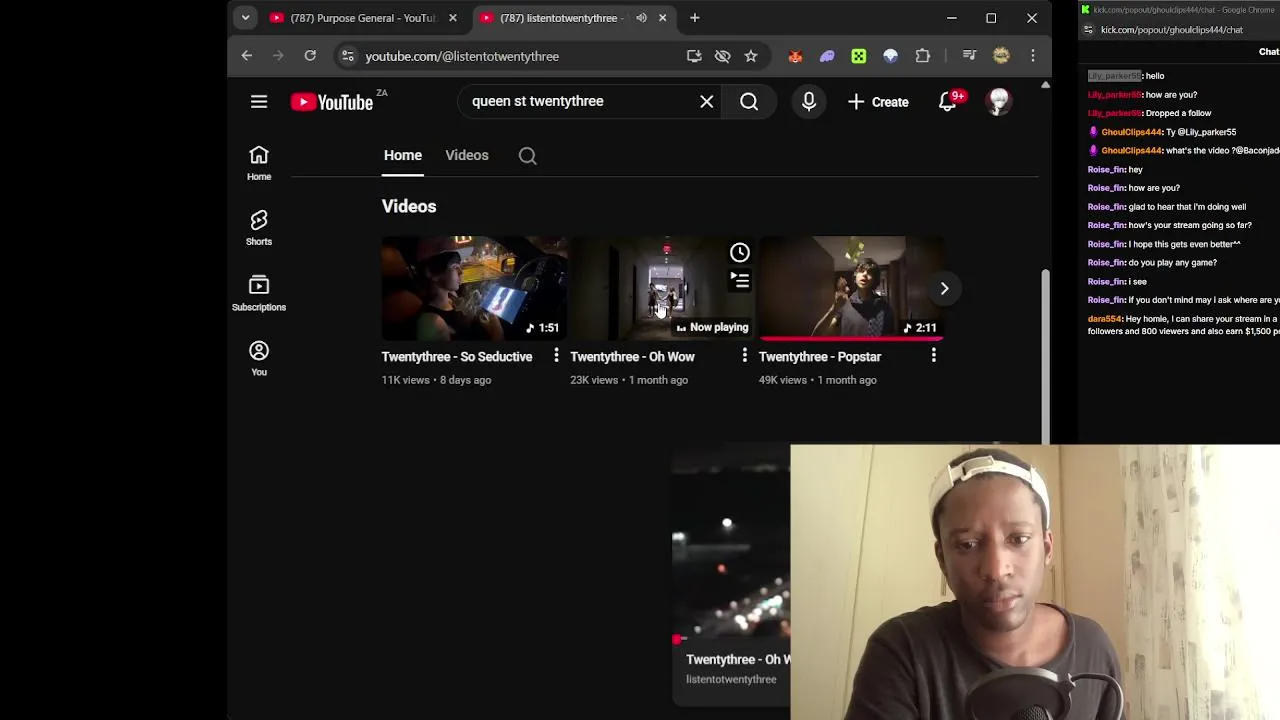Expand the tab search dropdown arrow
The height and width of the screenshot is (720, 1280).
click(x=245, y=18)
